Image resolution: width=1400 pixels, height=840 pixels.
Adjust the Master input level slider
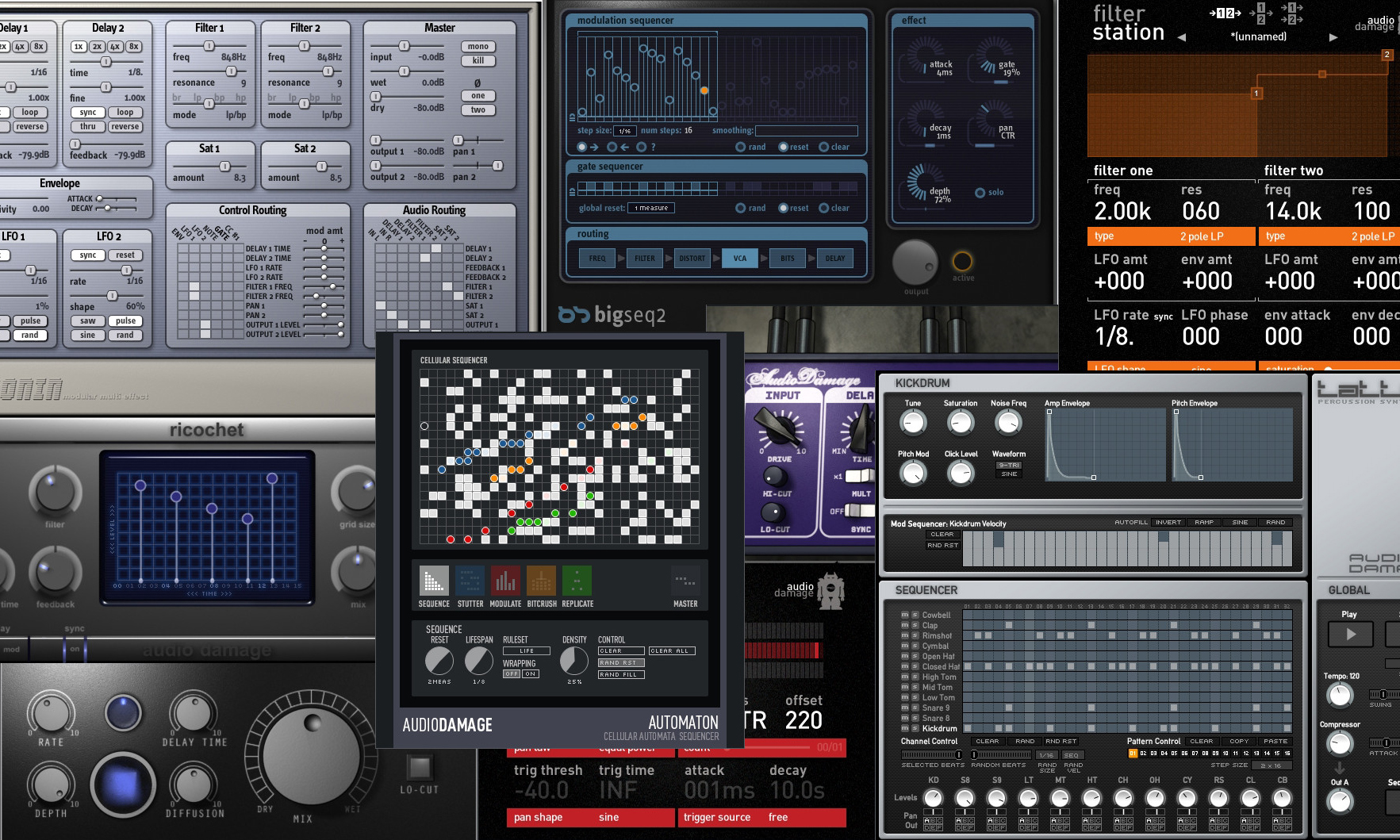point(404,46)
